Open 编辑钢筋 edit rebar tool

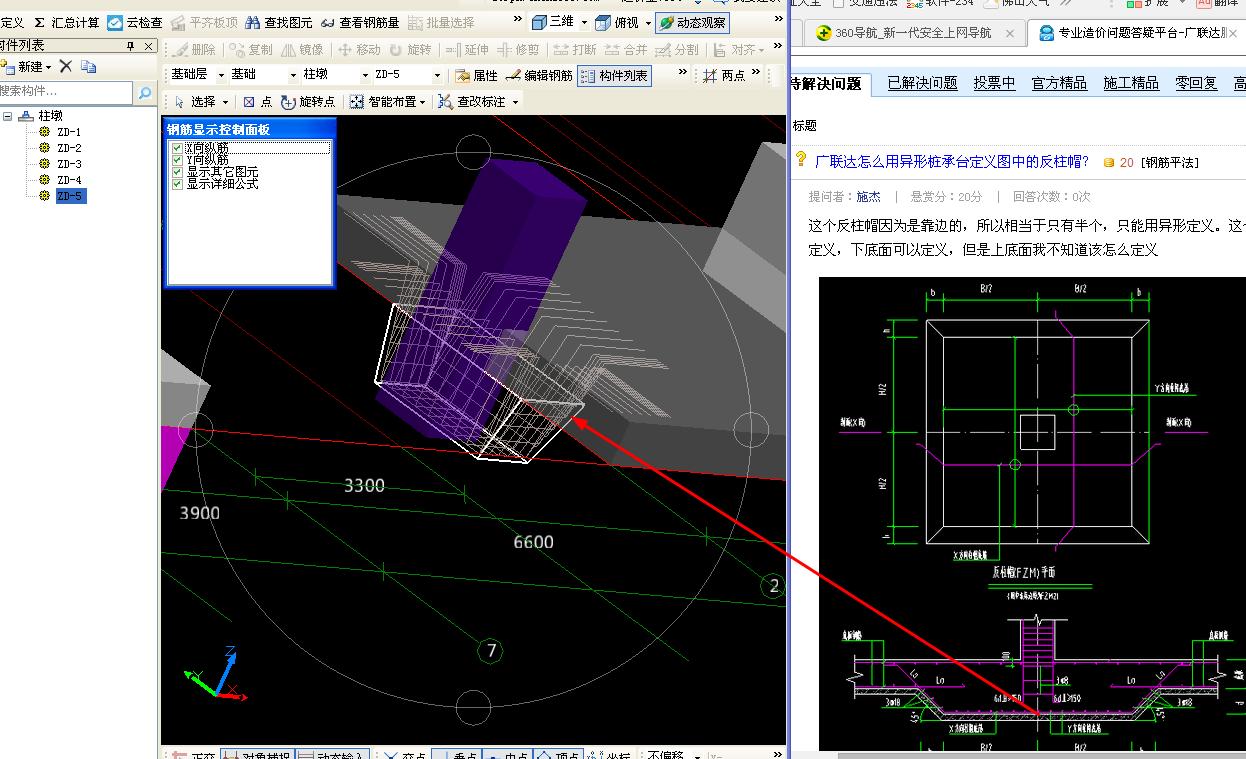point(539,75)
